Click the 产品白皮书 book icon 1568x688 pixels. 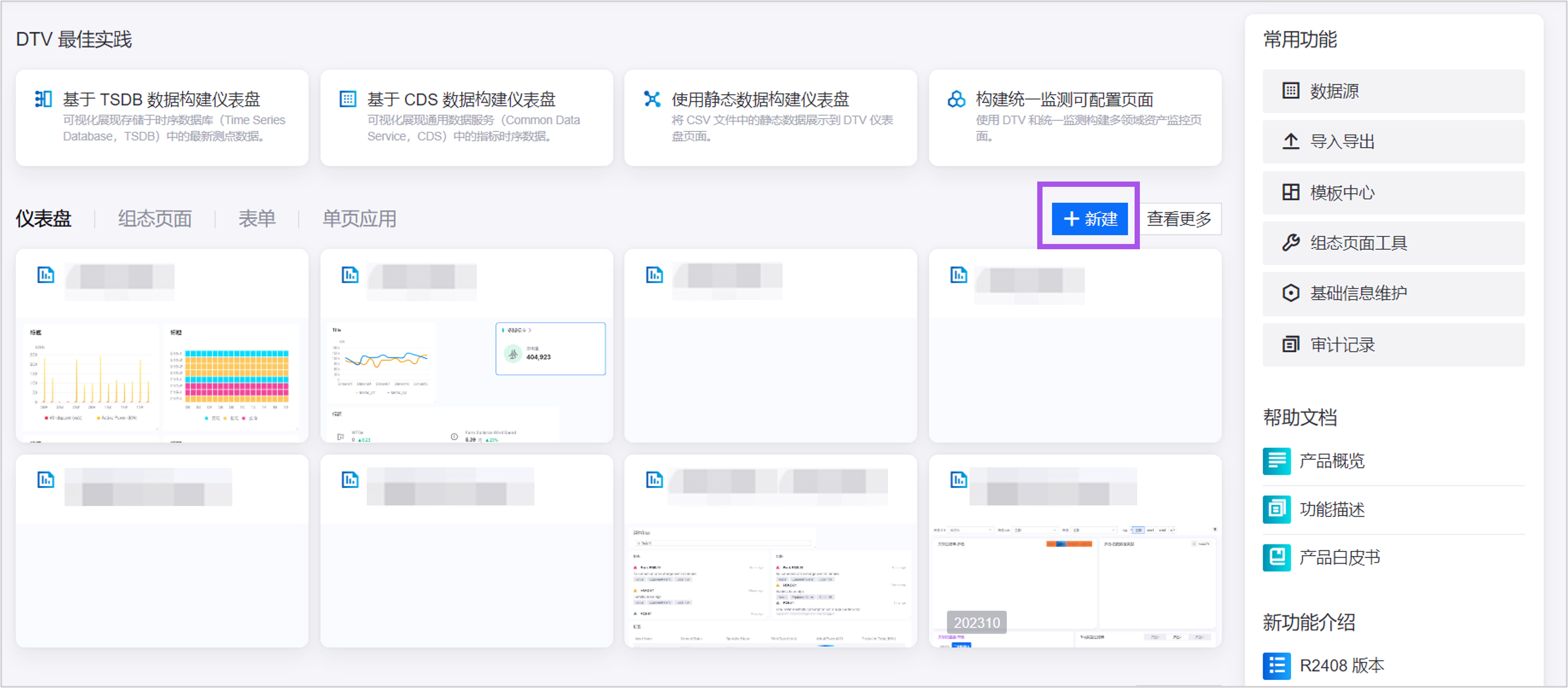1276,557
